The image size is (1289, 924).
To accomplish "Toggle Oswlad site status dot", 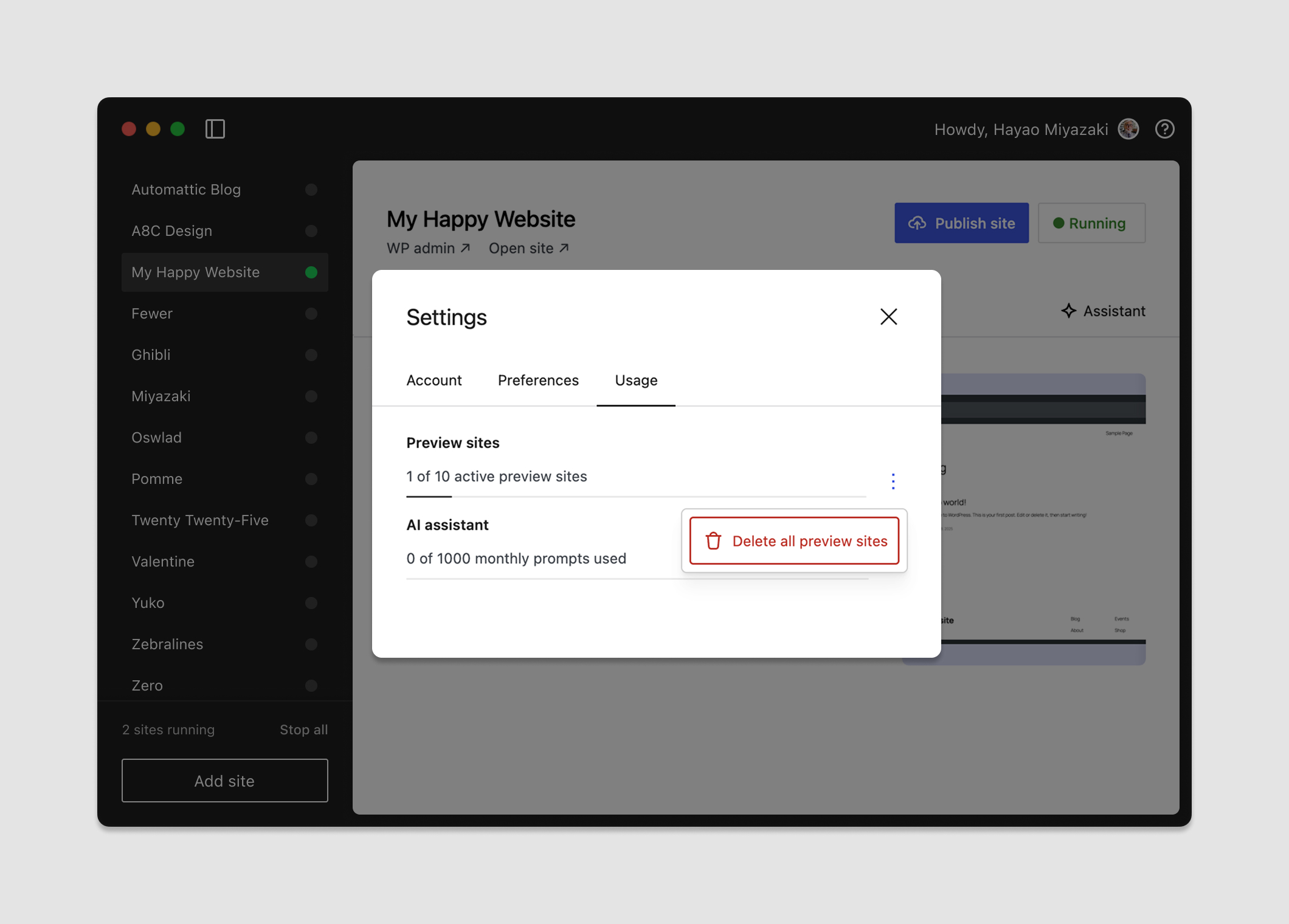I will click(311, 438).
